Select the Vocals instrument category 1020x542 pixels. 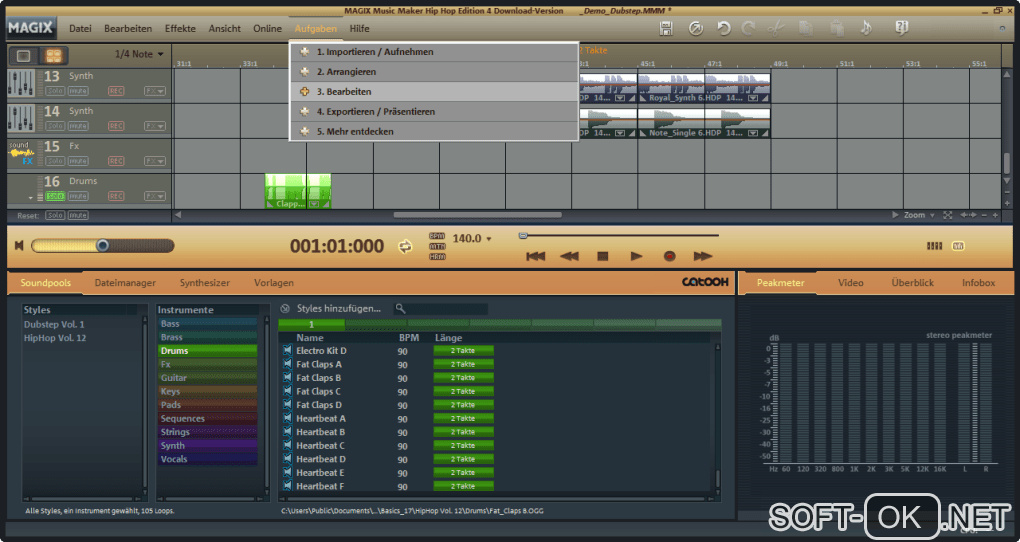click(208, 459)
